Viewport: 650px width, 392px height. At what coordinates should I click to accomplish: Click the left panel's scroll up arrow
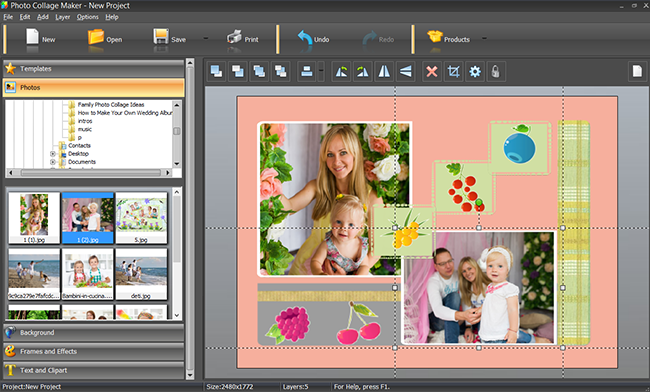pyautogui.click(x=190, y=63)
